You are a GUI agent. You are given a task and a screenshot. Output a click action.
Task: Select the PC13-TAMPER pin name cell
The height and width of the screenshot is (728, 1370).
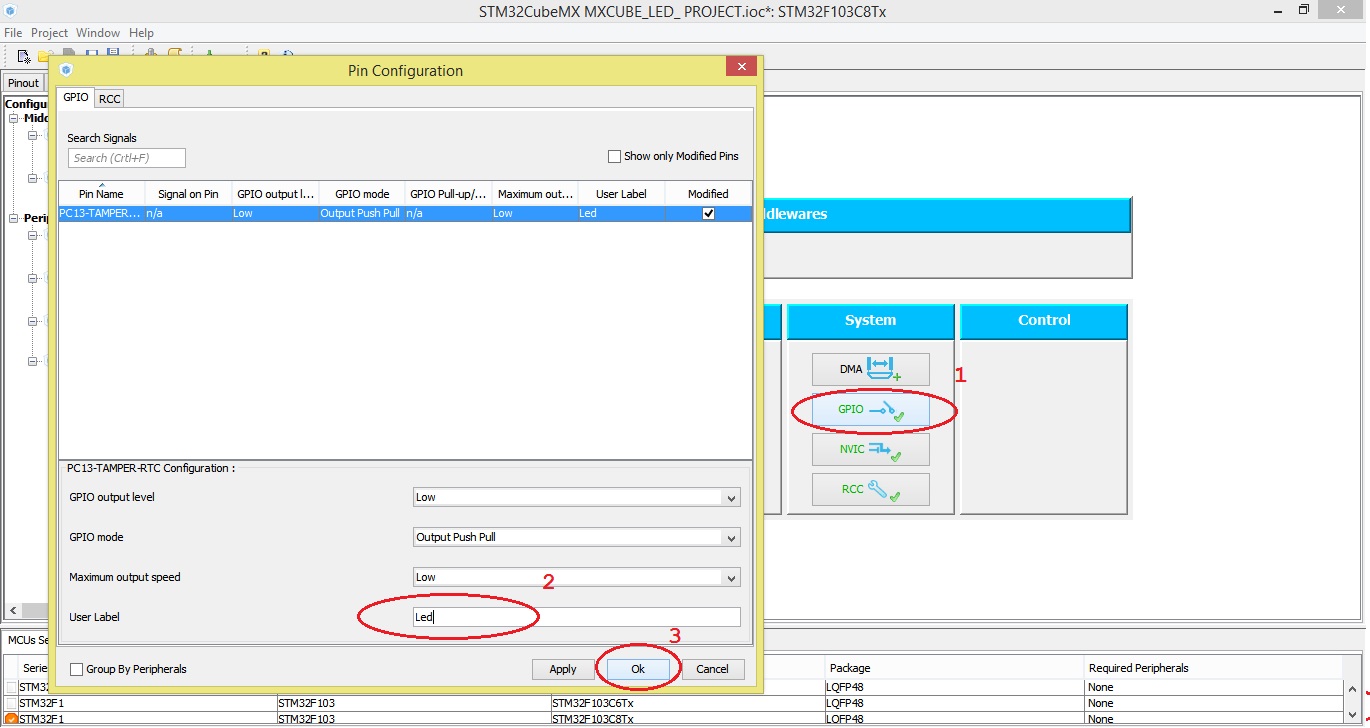(x=101, y=213)
